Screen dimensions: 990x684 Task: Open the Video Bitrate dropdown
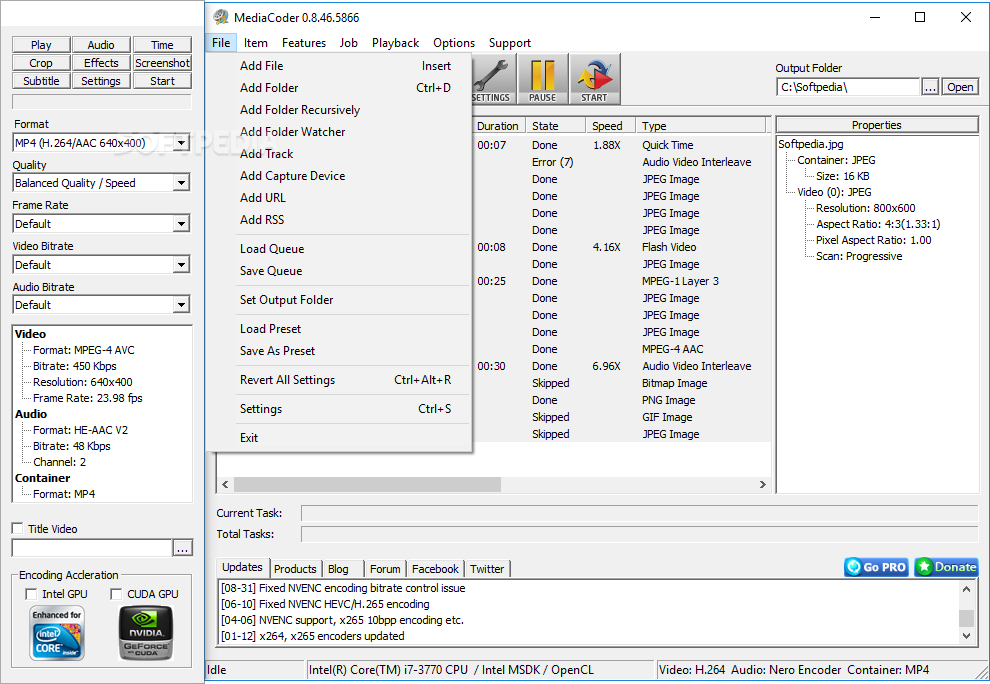pyautogui.click(x=181, y=265)
